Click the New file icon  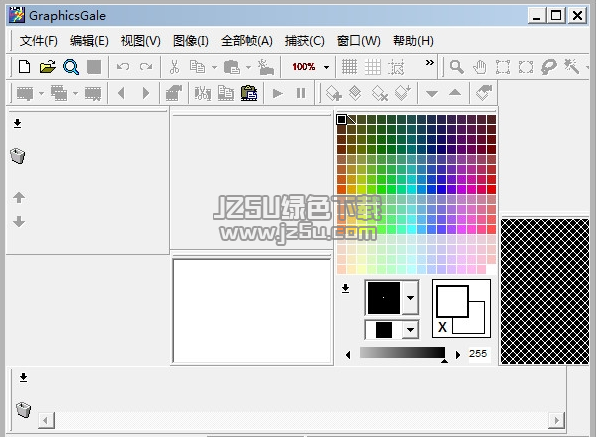click(25, 67)
